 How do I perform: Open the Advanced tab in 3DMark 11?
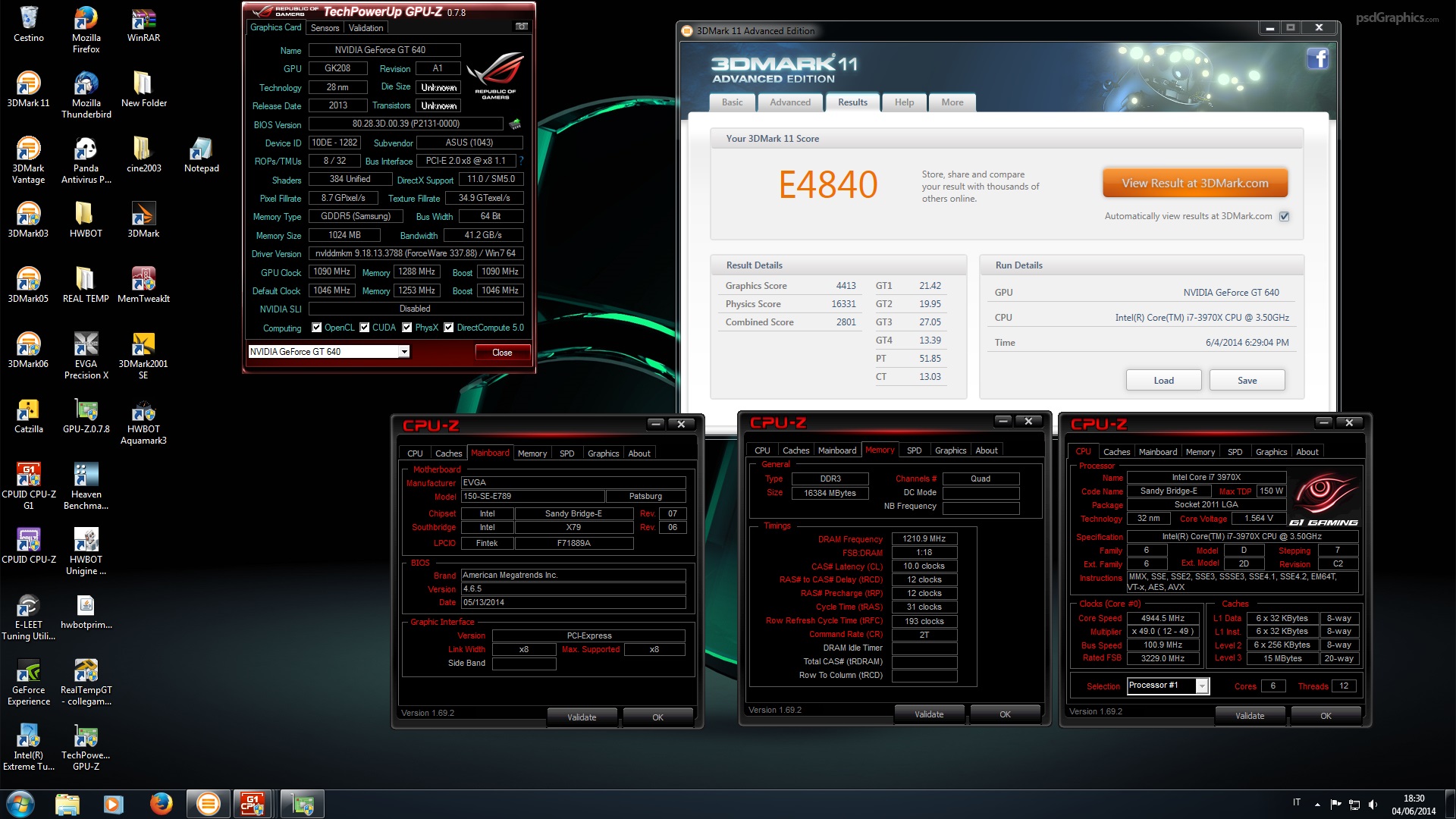790,102
